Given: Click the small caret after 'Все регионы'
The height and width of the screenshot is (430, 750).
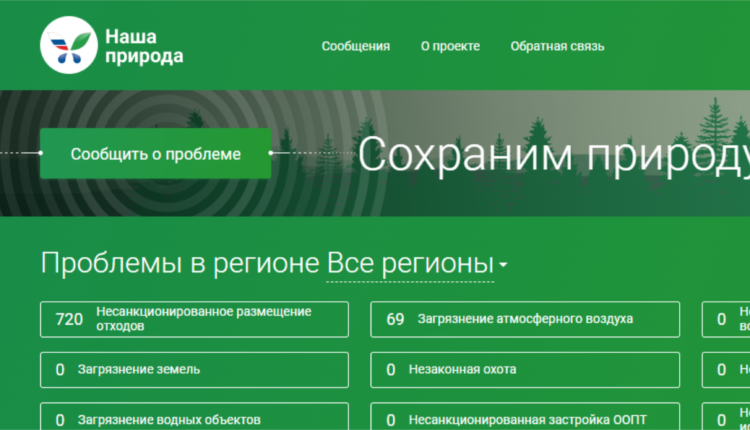Looking at the screenshot, I should coord(503,266).
